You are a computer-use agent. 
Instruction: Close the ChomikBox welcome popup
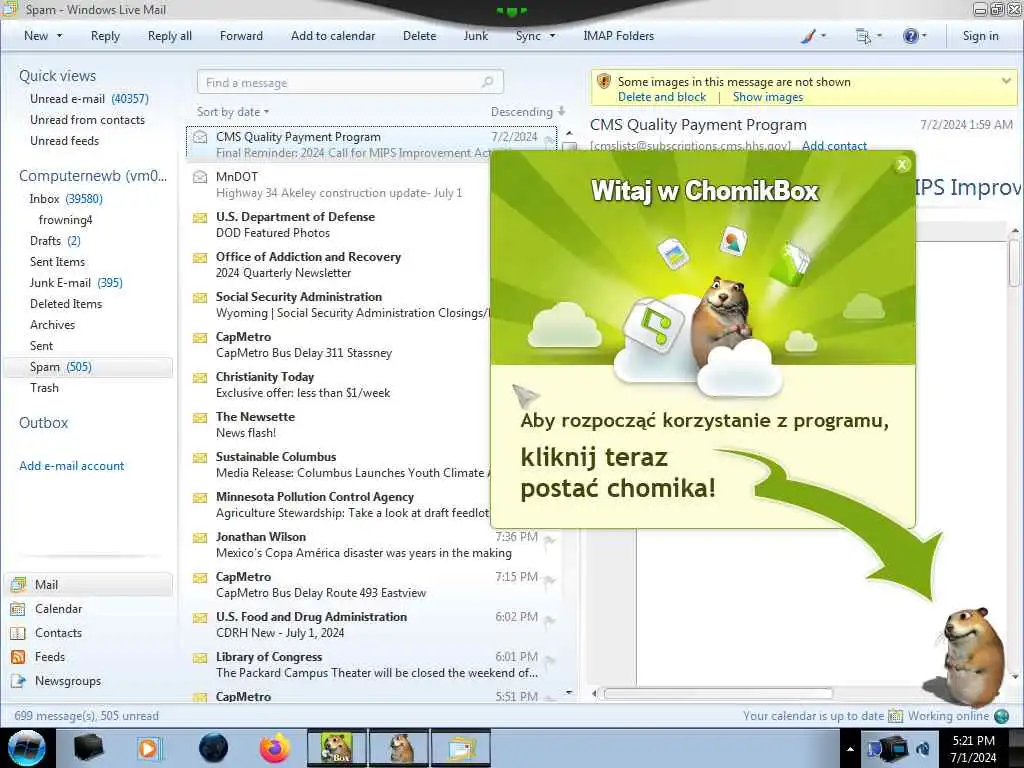(x=902, y=165)
